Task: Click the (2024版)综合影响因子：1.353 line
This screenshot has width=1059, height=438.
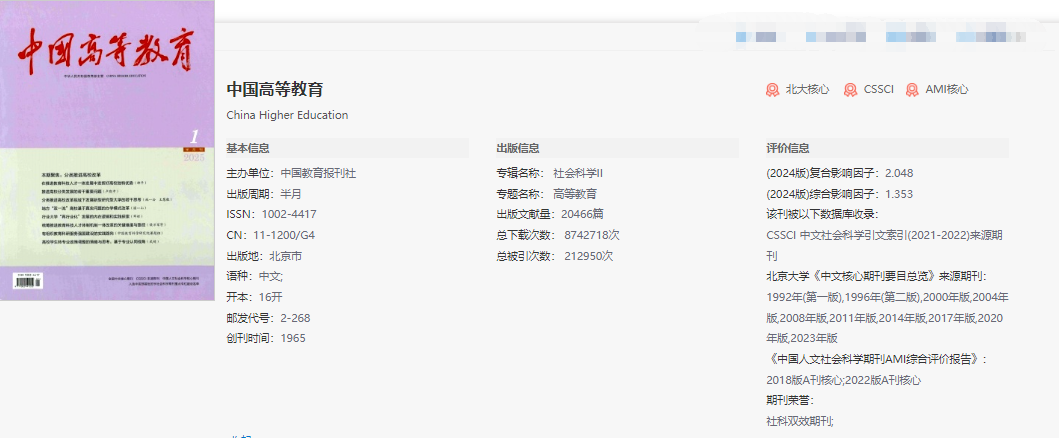Action: [840, 194]
